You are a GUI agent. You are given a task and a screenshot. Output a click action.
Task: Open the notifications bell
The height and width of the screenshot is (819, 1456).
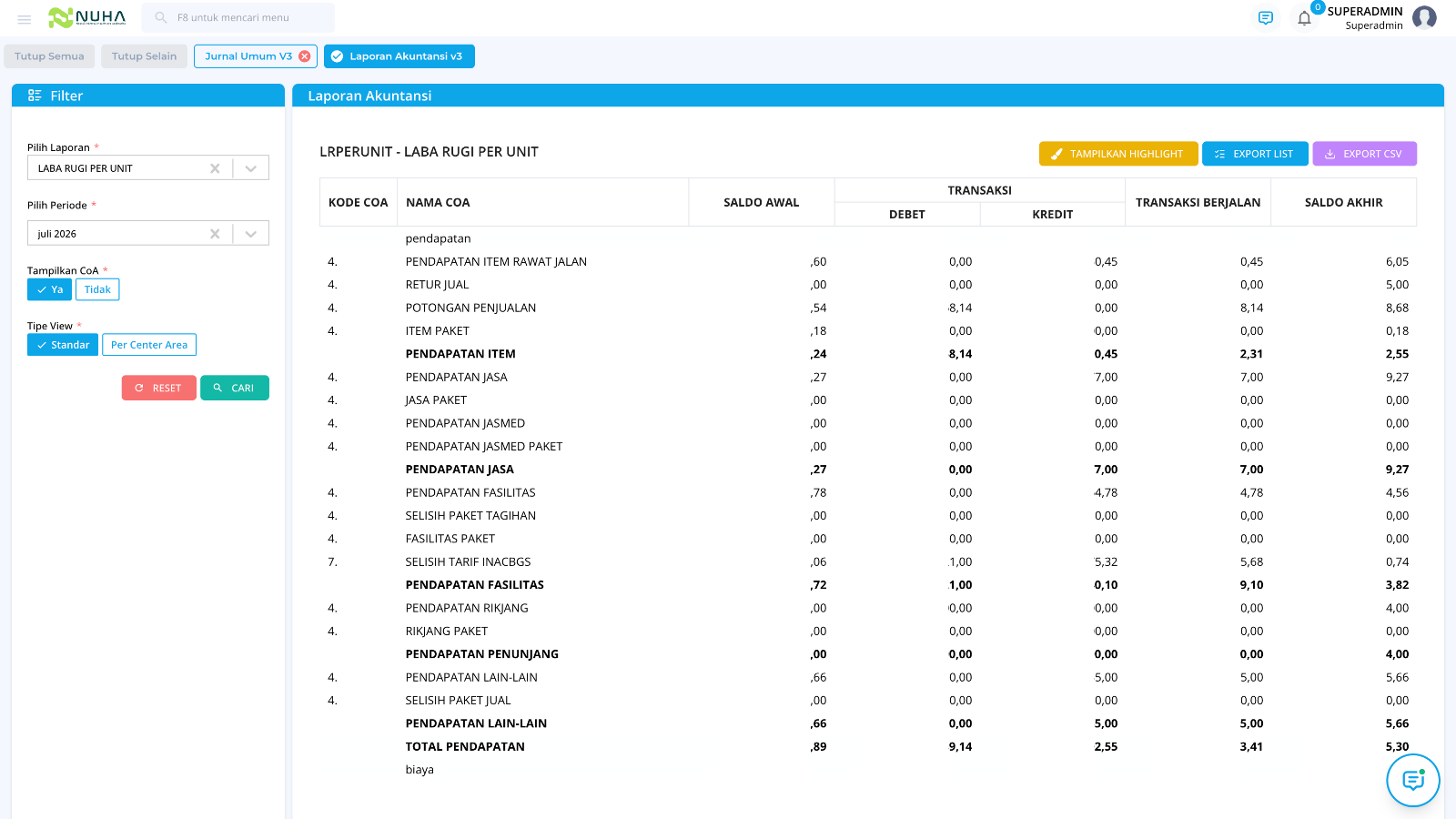pyautogui.click(x=1304, y=18)
